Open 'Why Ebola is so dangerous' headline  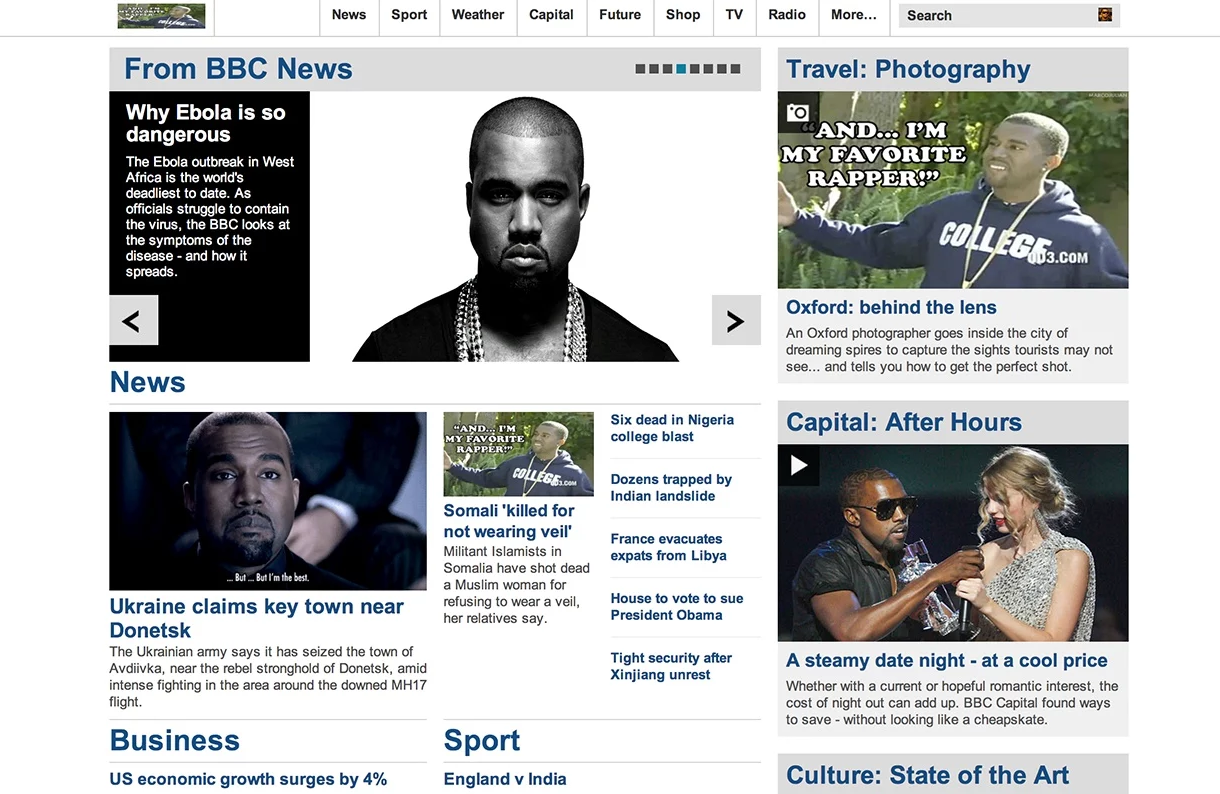click(206, 124)
